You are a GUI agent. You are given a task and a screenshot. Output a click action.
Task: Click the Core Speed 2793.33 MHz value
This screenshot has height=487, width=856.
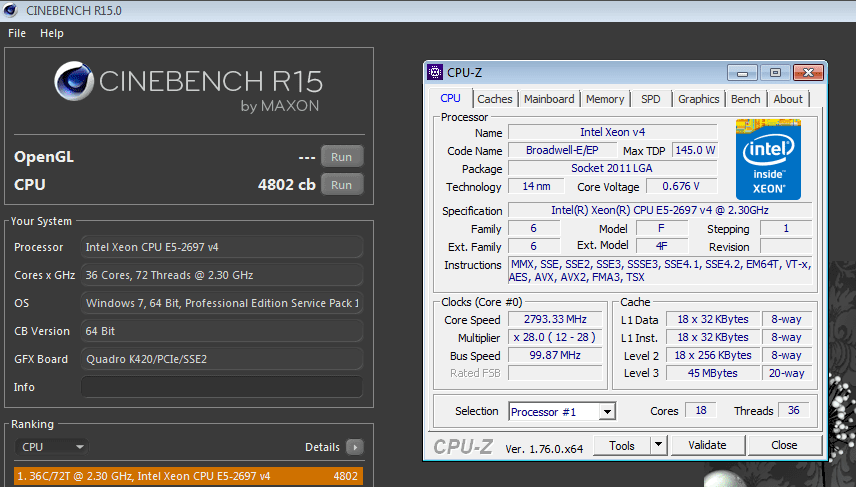(555, 319)
